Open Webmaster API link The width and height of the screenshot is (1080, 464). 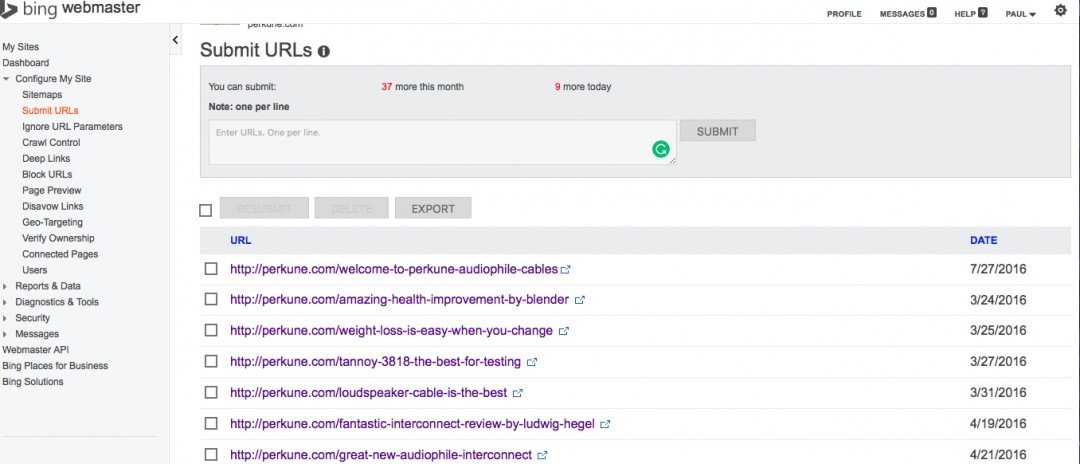[x=36, y=350]
